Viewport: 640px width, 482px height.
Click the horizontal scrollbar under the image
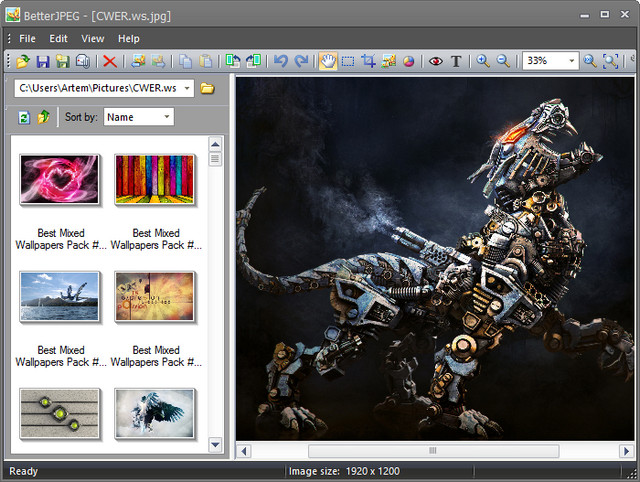tap(431, 451)
